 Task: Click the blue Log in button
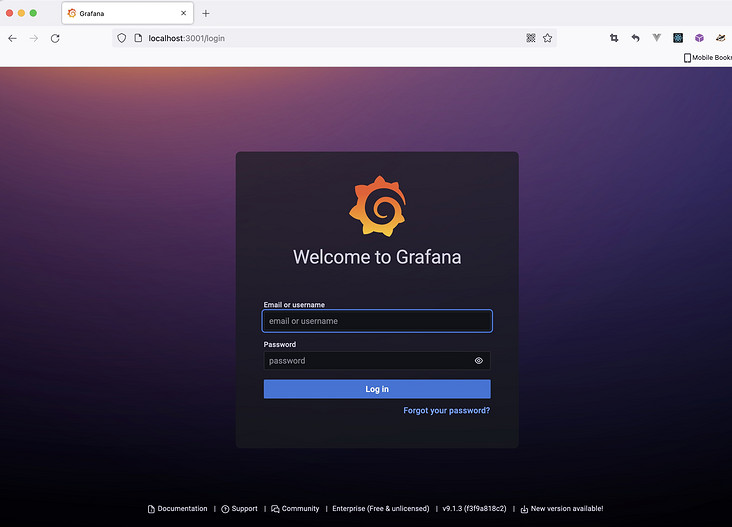tap(377, 389)
